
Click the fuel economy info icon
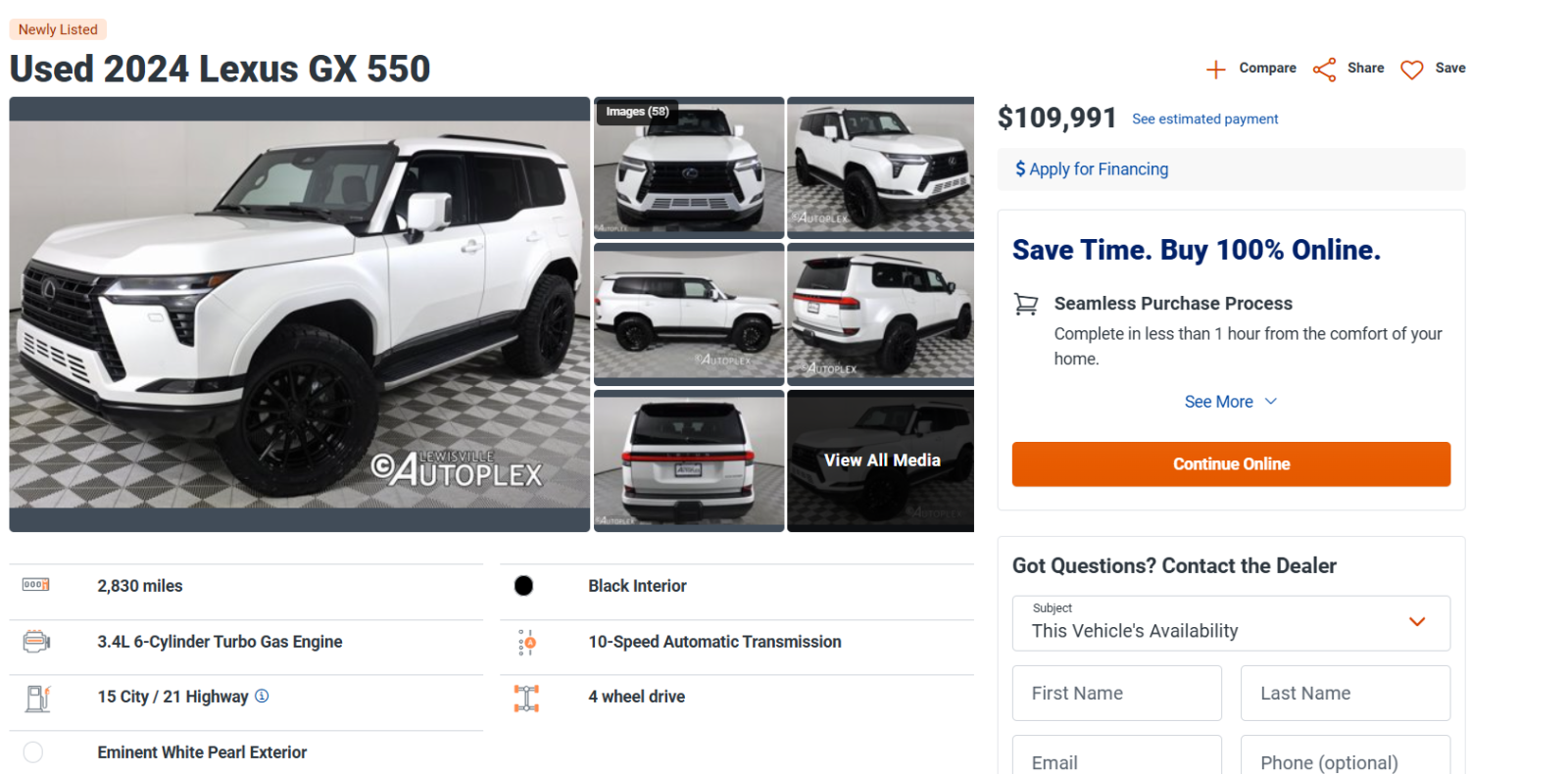[262, 697]
